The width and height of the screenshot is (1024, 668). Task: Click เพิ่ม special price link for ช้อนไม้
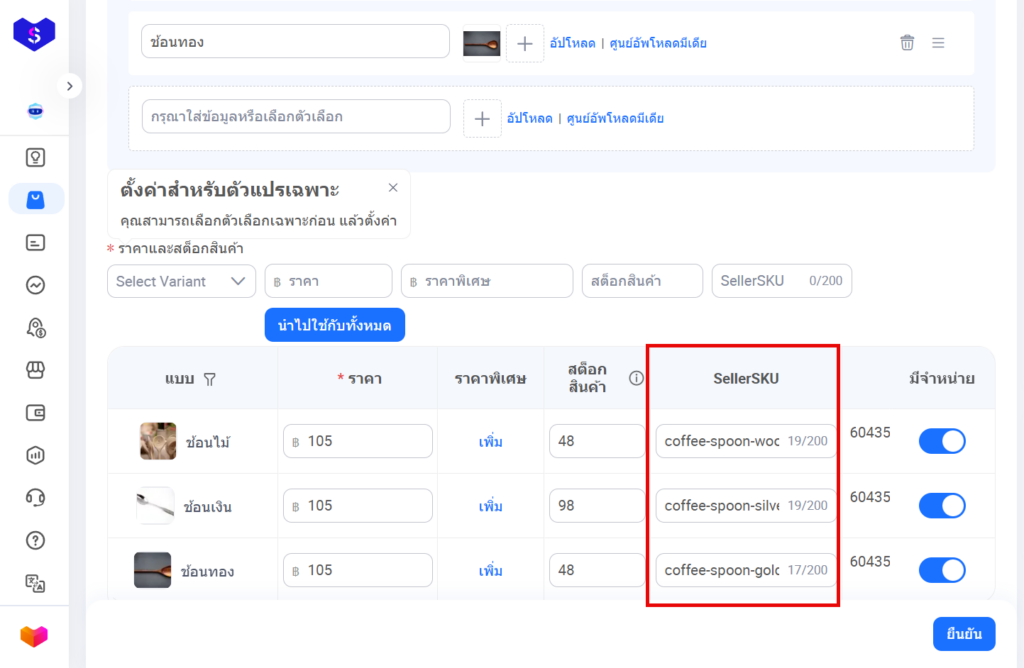point(490,442)
